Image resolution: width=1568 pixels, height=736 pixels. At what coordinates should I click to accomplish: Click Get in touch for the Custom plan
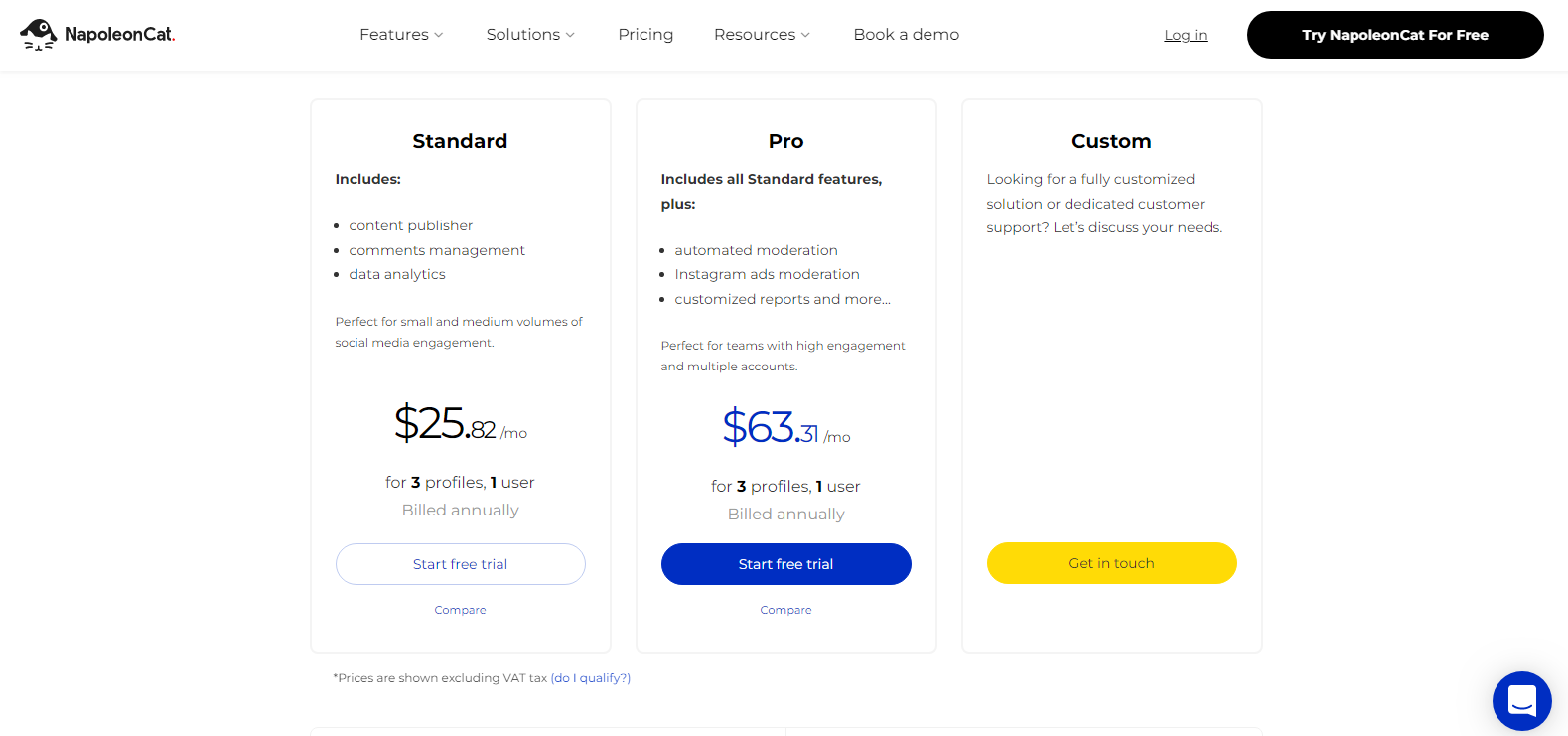click(x=1111, y=562)
